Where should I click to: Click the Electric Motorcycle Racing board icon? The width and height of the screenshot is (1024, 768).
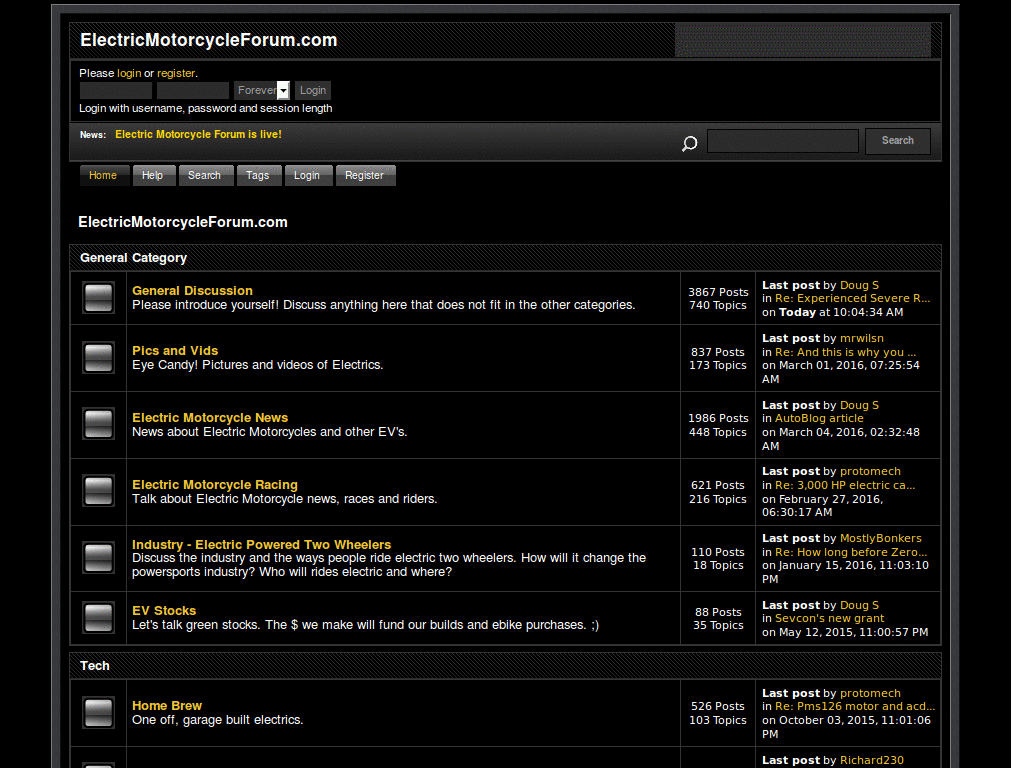[99, 491]
